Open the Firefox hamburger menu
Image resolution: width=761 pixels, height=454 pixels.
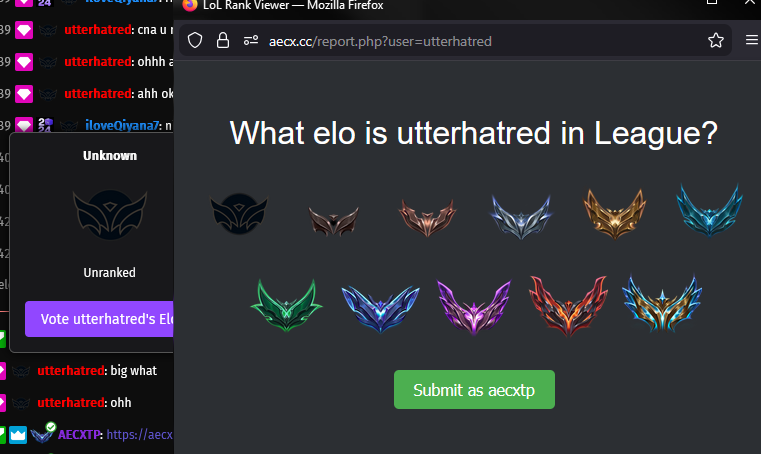pos(752,40)
